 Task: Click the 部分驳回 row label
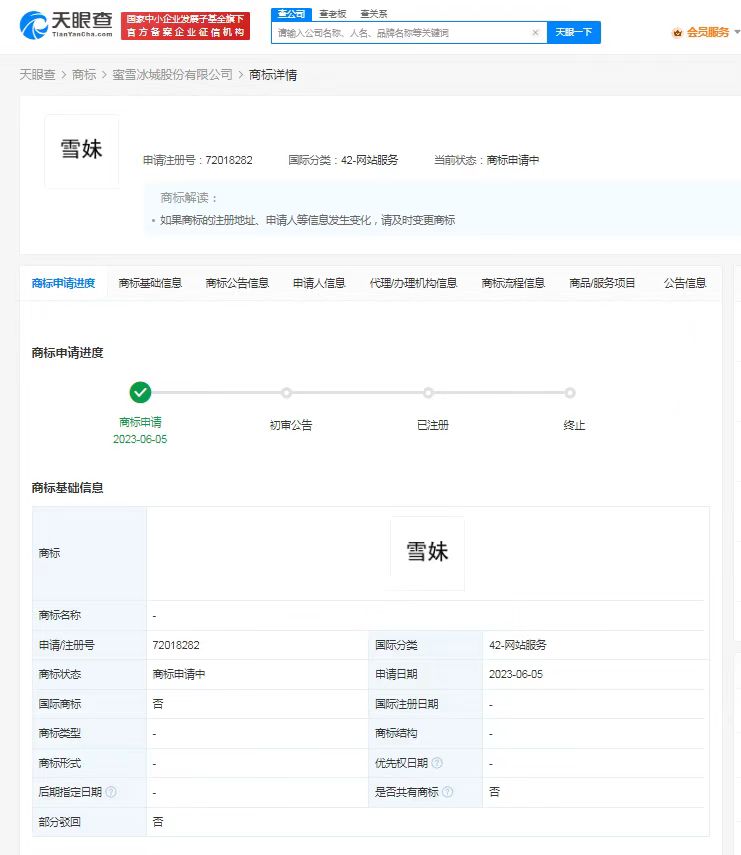(59, 822)
